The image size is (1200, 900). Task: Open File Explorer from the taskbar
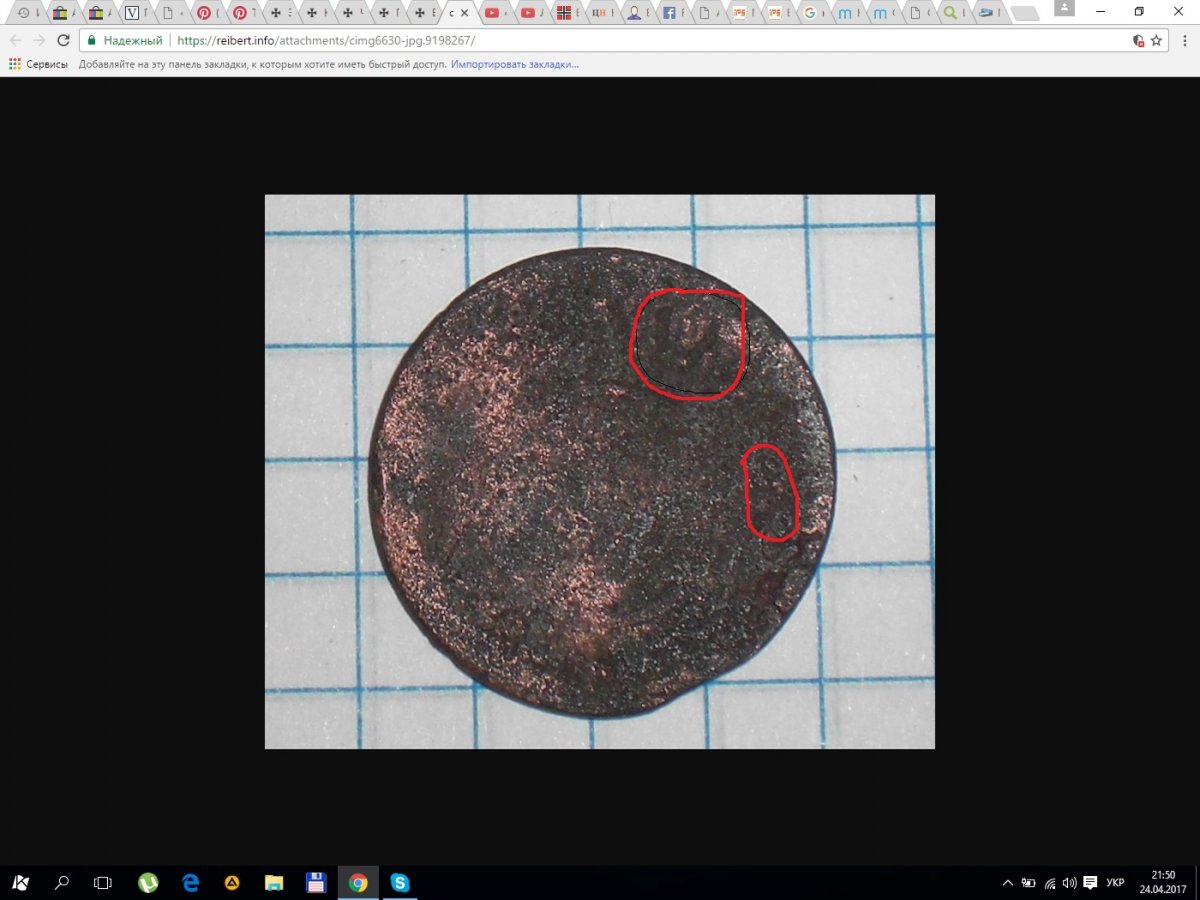(x=274, y=882)
